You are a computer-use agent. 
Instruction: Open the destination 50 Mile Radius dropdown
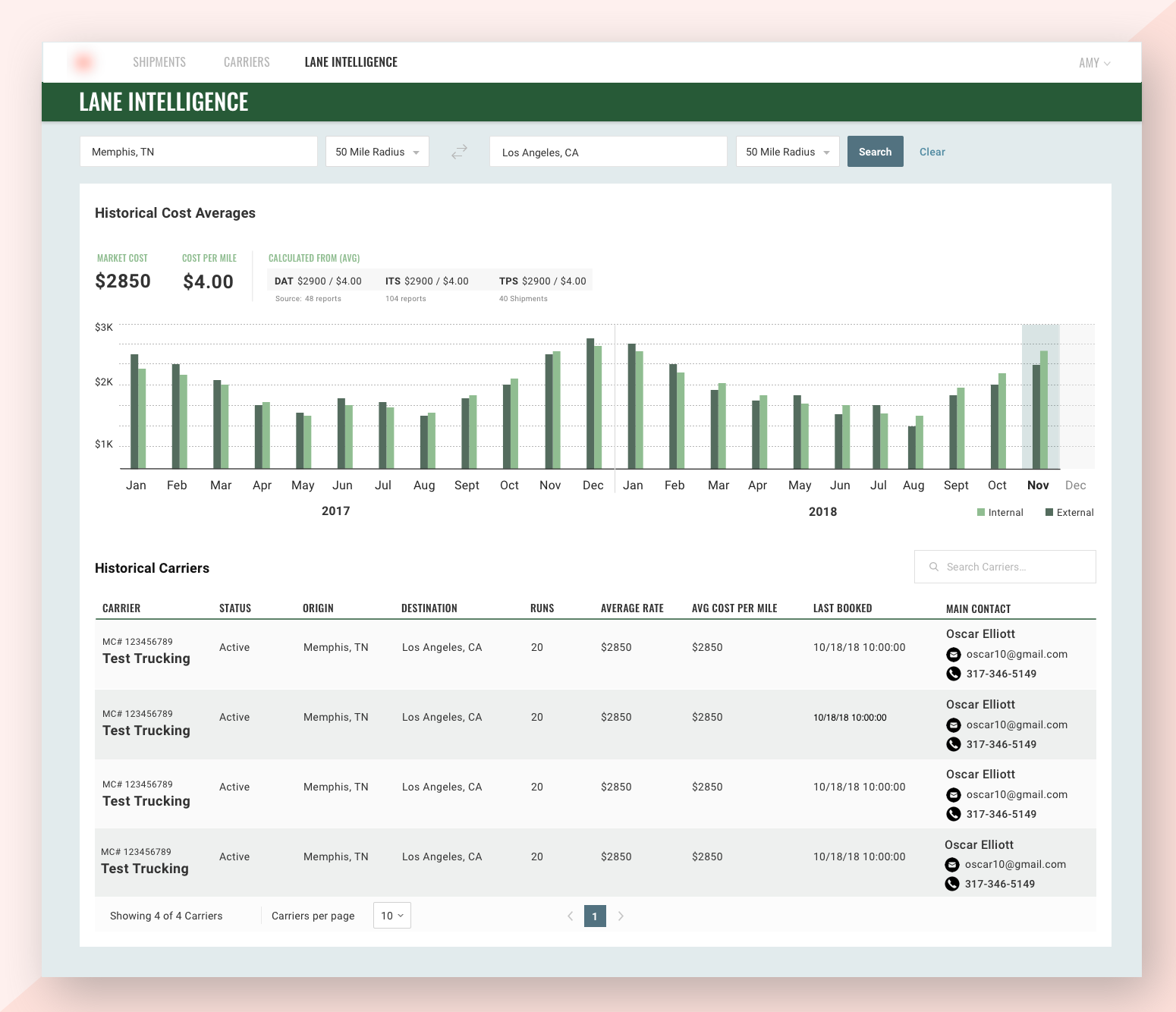(x=788, y=152)
